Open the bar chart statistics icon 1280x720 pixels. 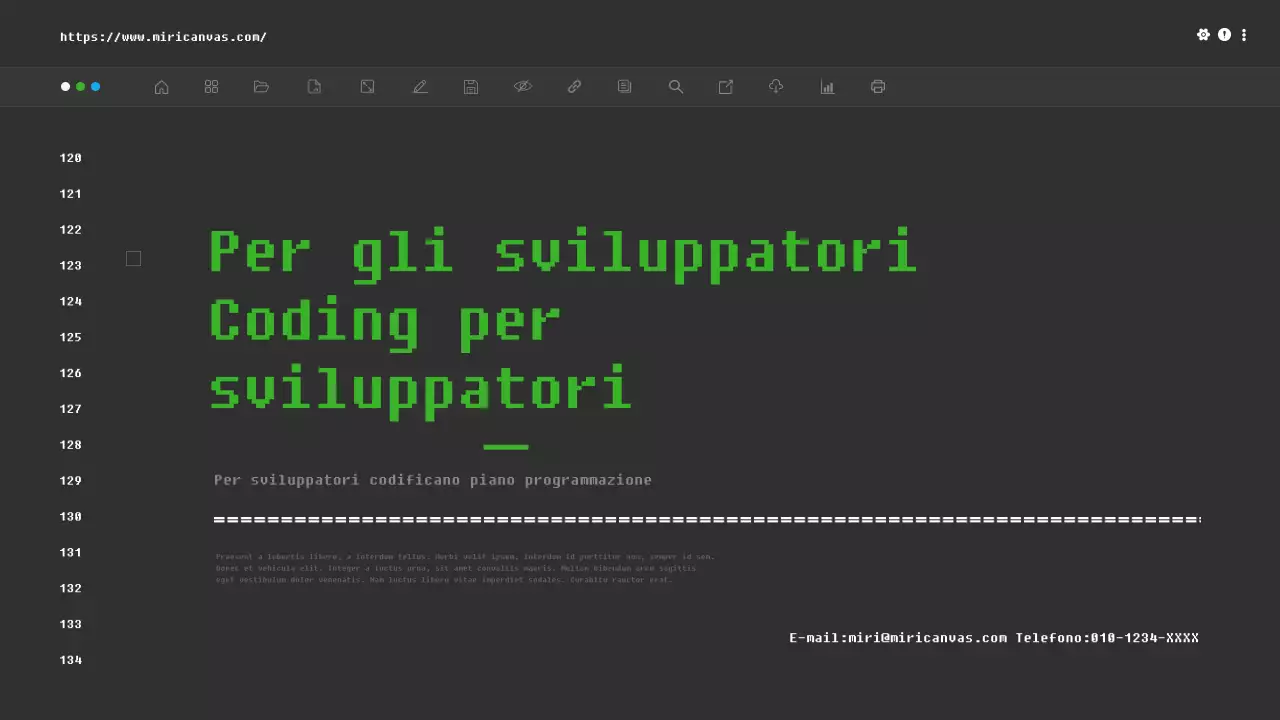pos(827,87)
